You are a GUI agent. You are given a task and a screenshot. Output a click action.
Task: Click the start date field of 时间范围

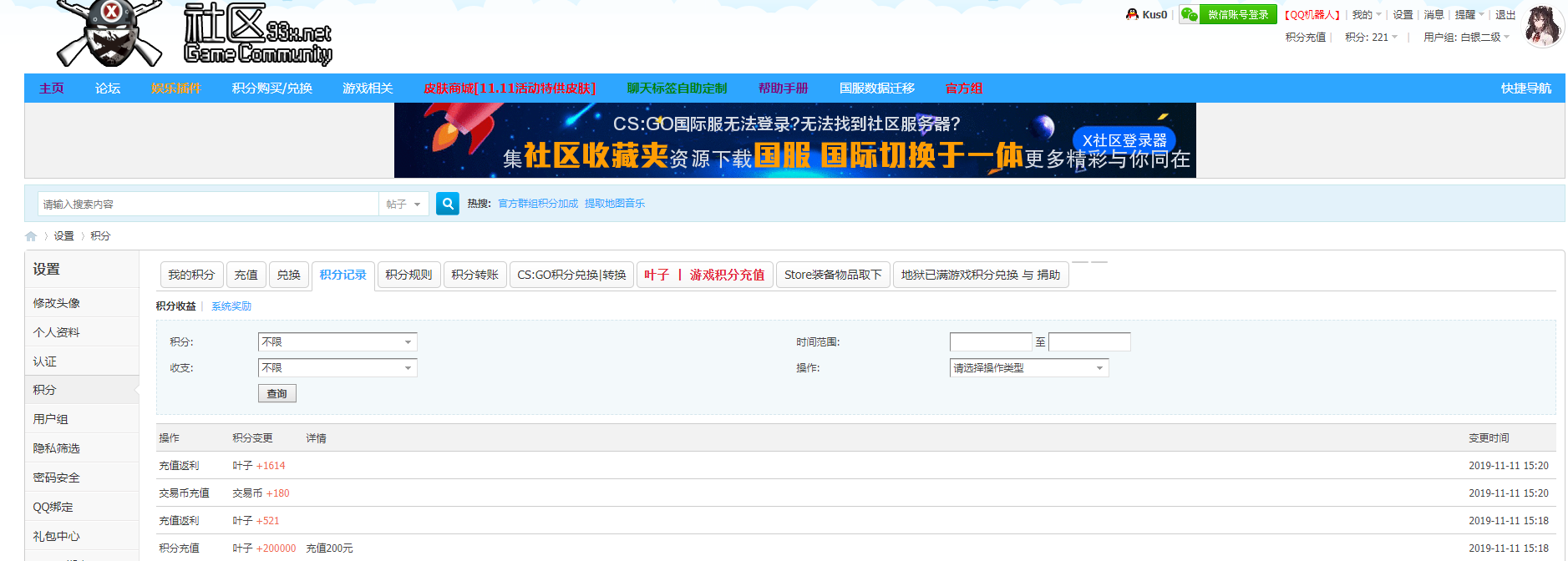(x=991, y=342)
